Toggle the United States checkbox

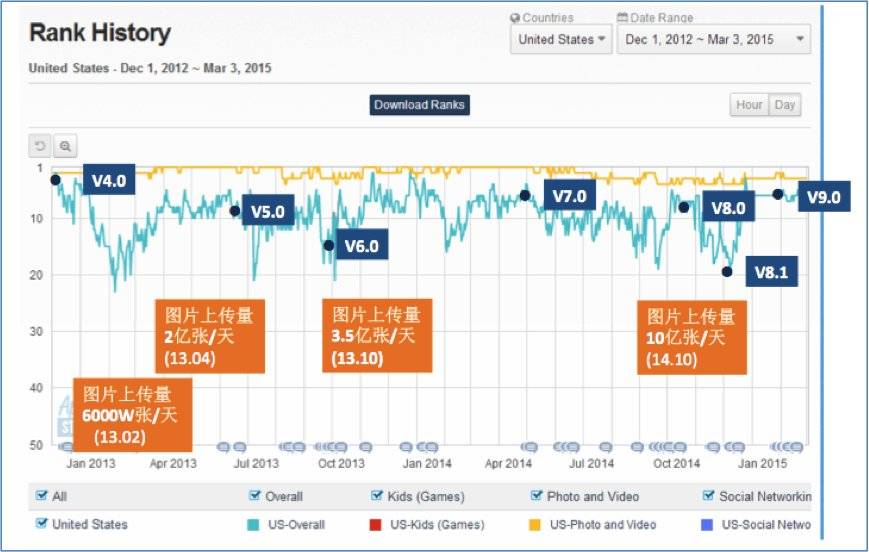(42, 523)
